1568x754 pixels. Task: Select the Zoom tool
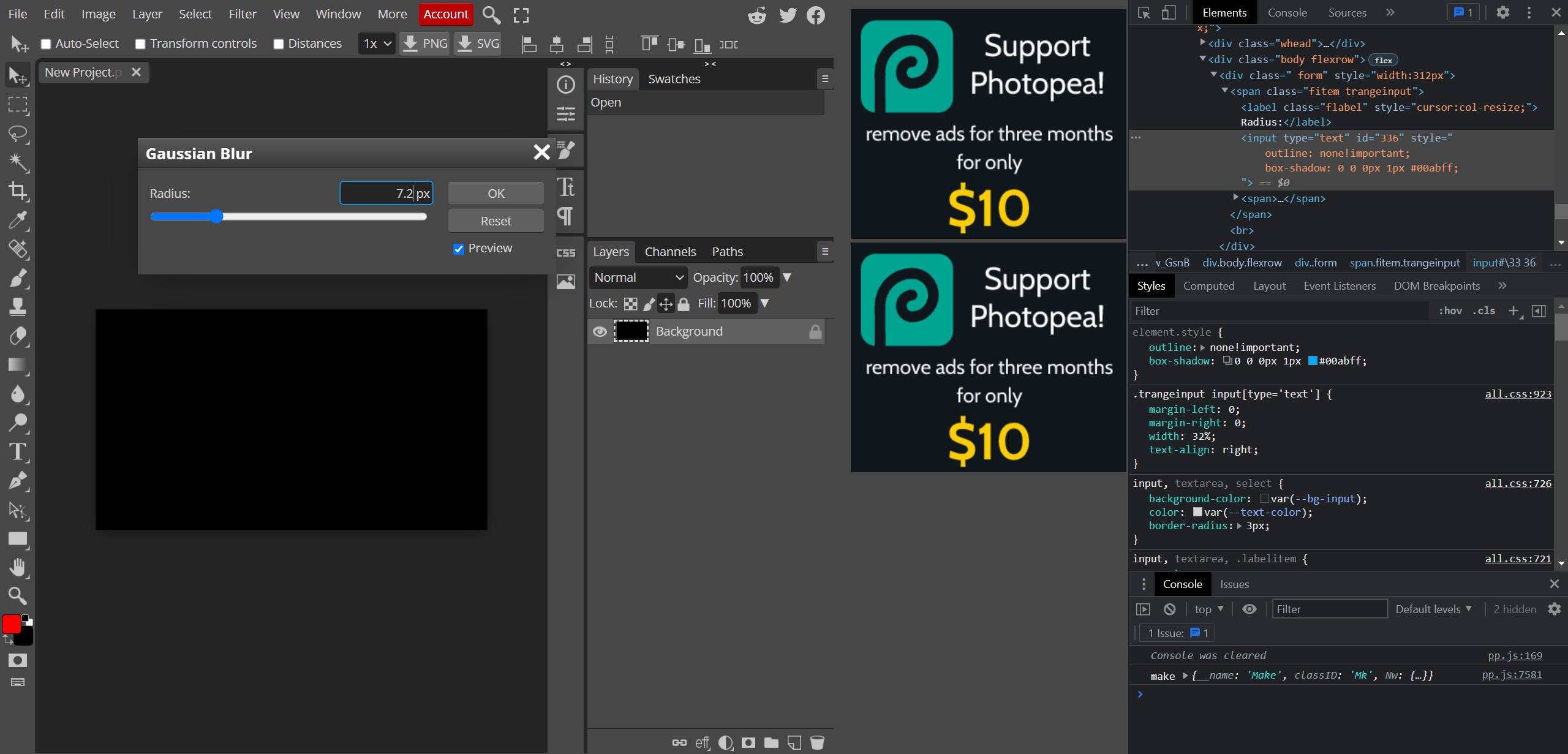[x=18, y=595]
